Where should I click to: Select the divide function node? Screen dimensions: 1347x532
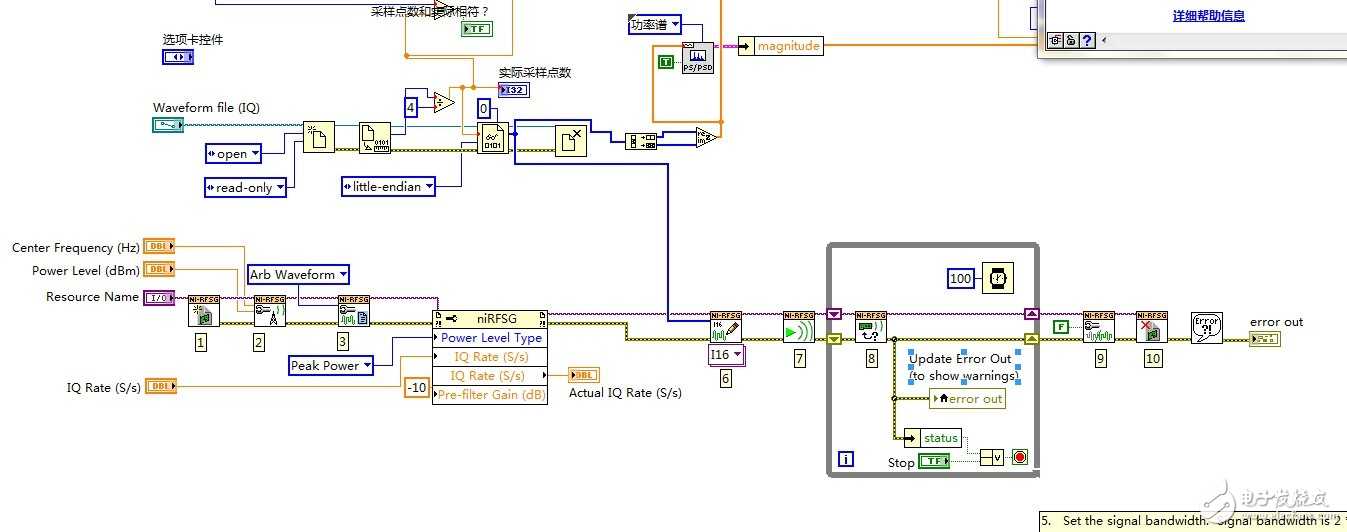tap(444, 101)
